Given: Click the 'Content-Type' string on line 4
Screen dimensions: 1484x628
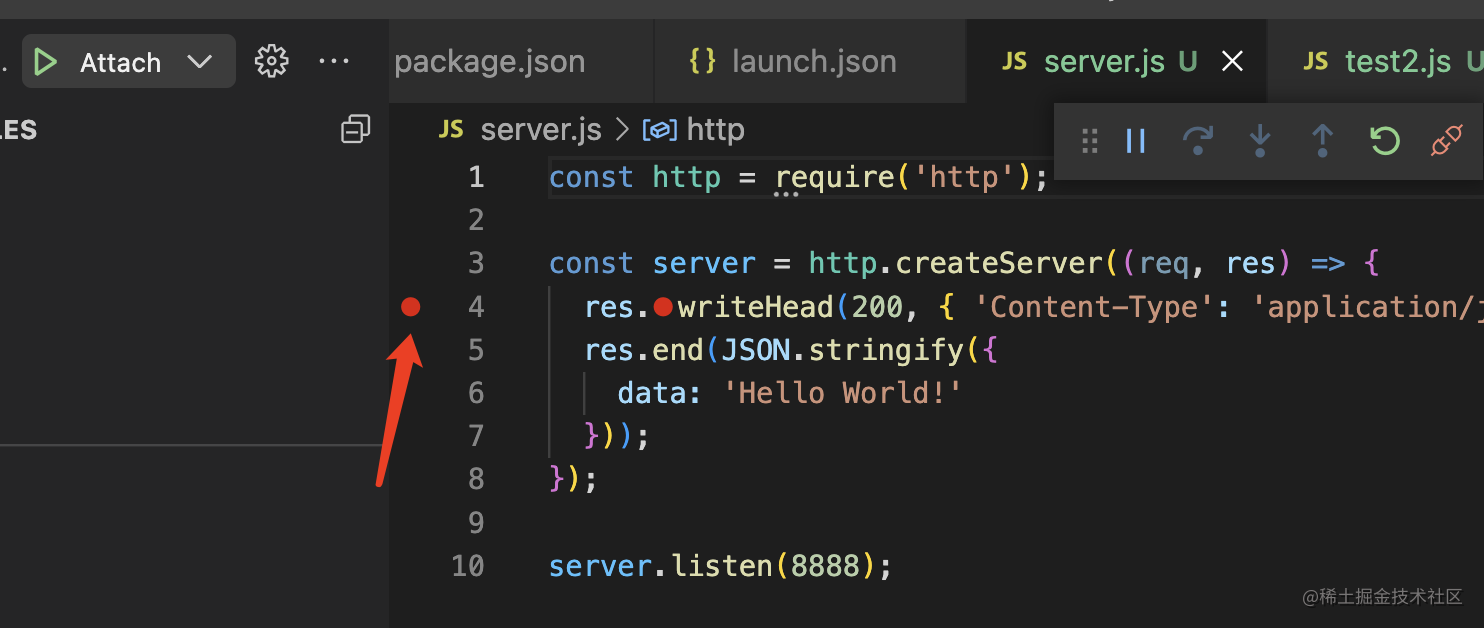Looking at the screenshot, I should (x=1095, y=307).
